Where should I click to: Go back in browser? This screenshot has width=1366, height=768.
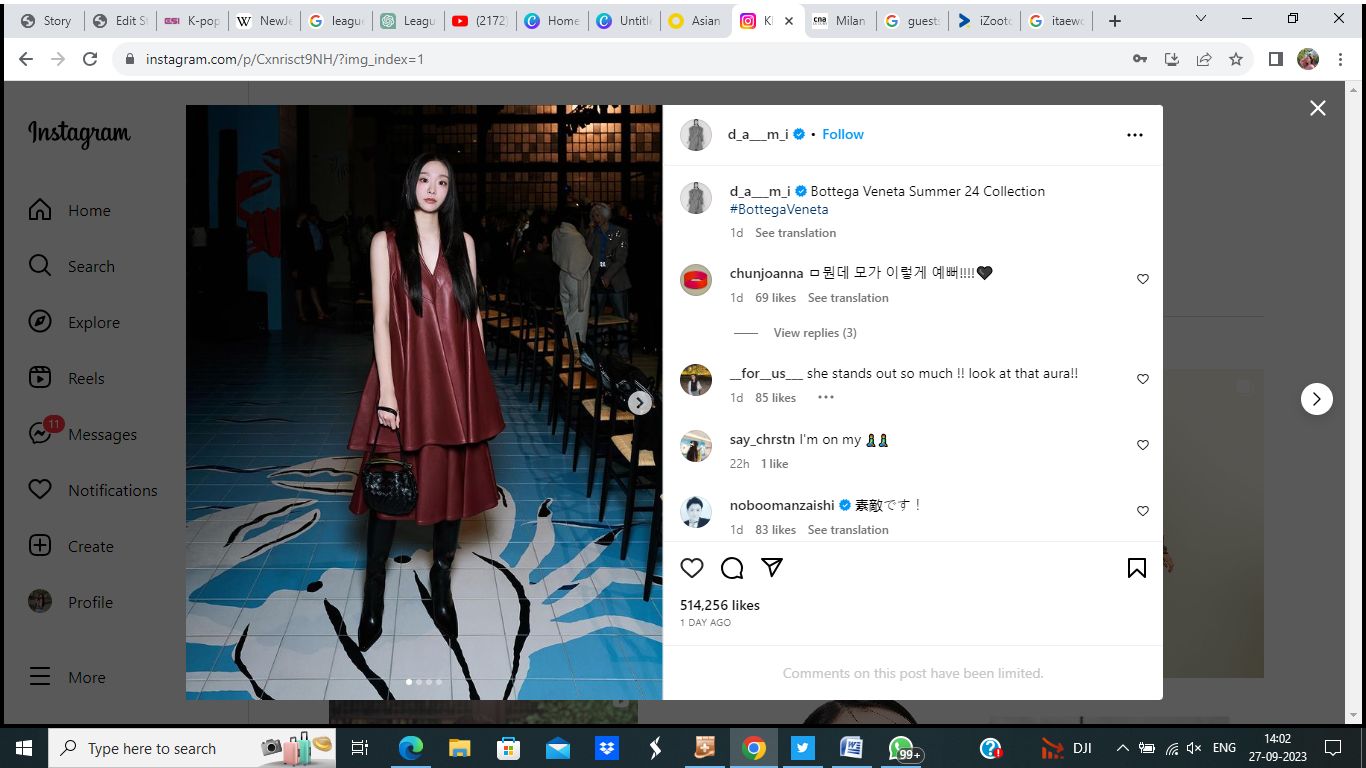[26, 59]
